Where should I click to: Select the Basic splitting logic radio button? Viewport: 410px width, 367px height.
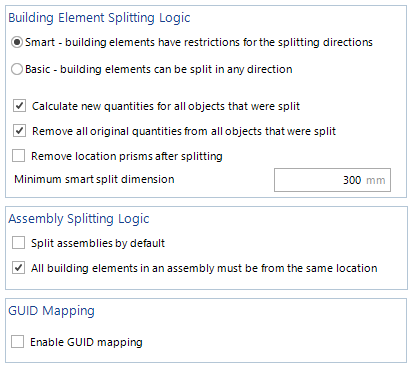(x=17, y=69)
